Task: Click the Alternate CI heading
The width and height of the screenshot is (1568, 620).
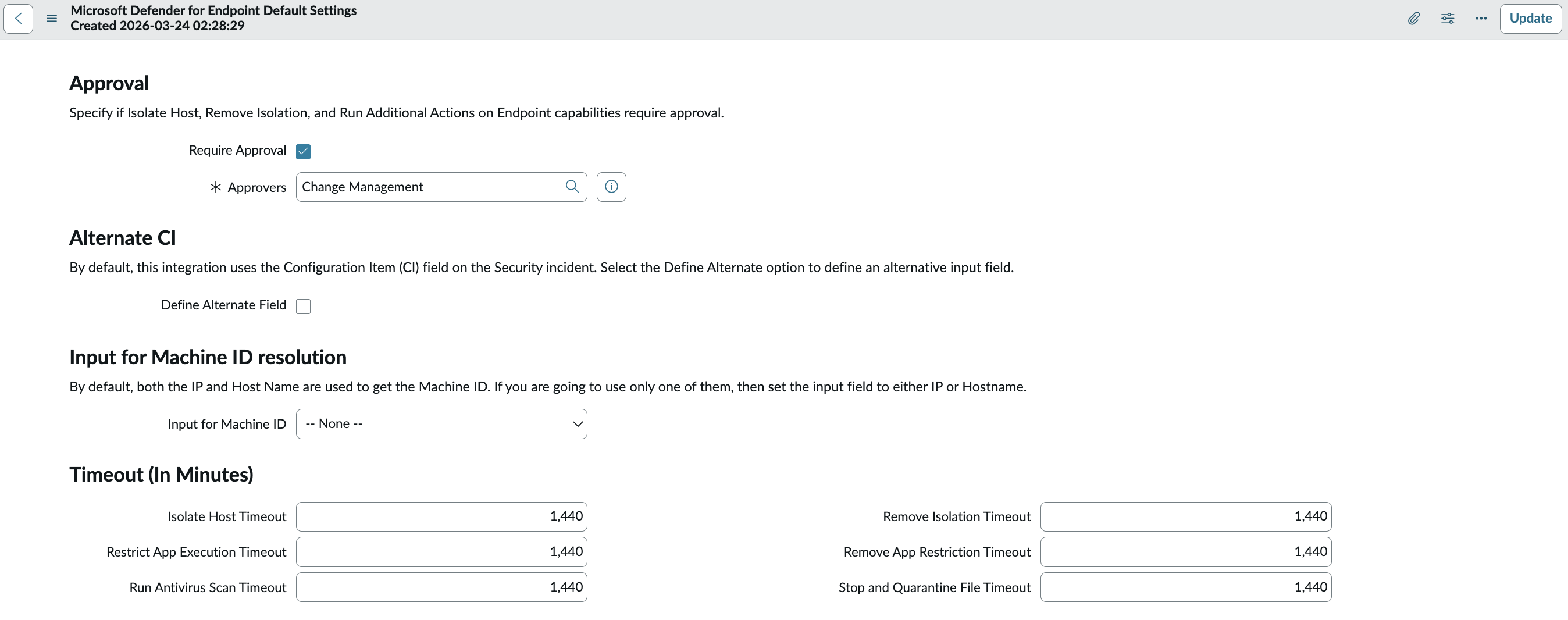Action: click(x=122, y=238)
